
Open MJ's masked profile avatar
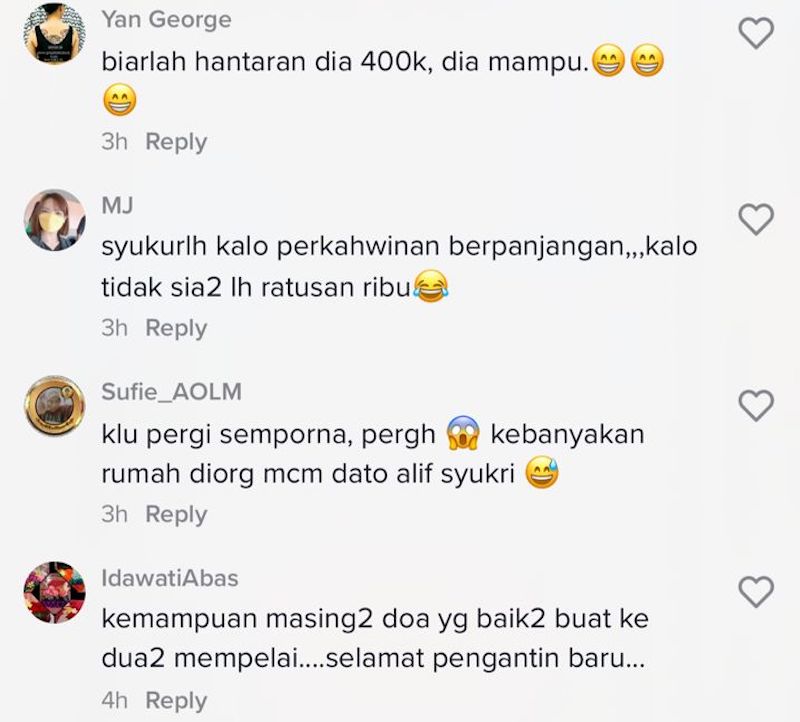[55, 220]
